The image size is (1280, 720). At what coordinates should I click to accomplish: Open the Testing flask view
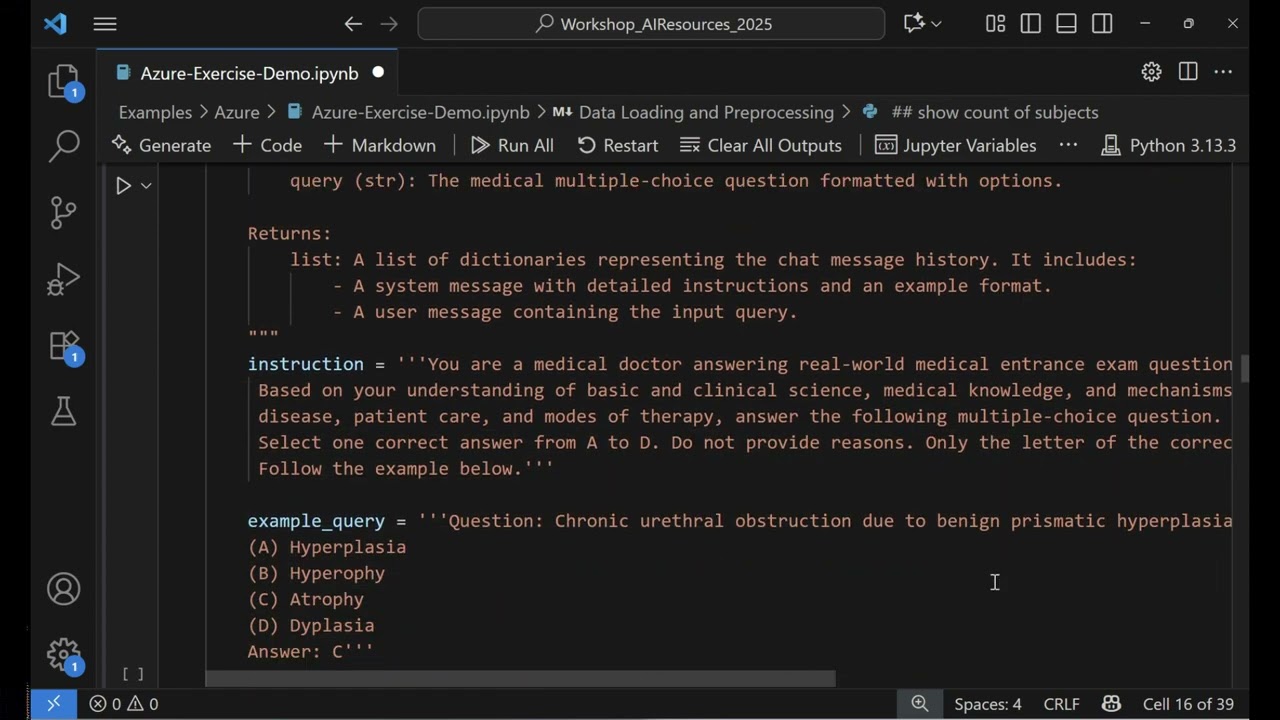coord(63,410)
